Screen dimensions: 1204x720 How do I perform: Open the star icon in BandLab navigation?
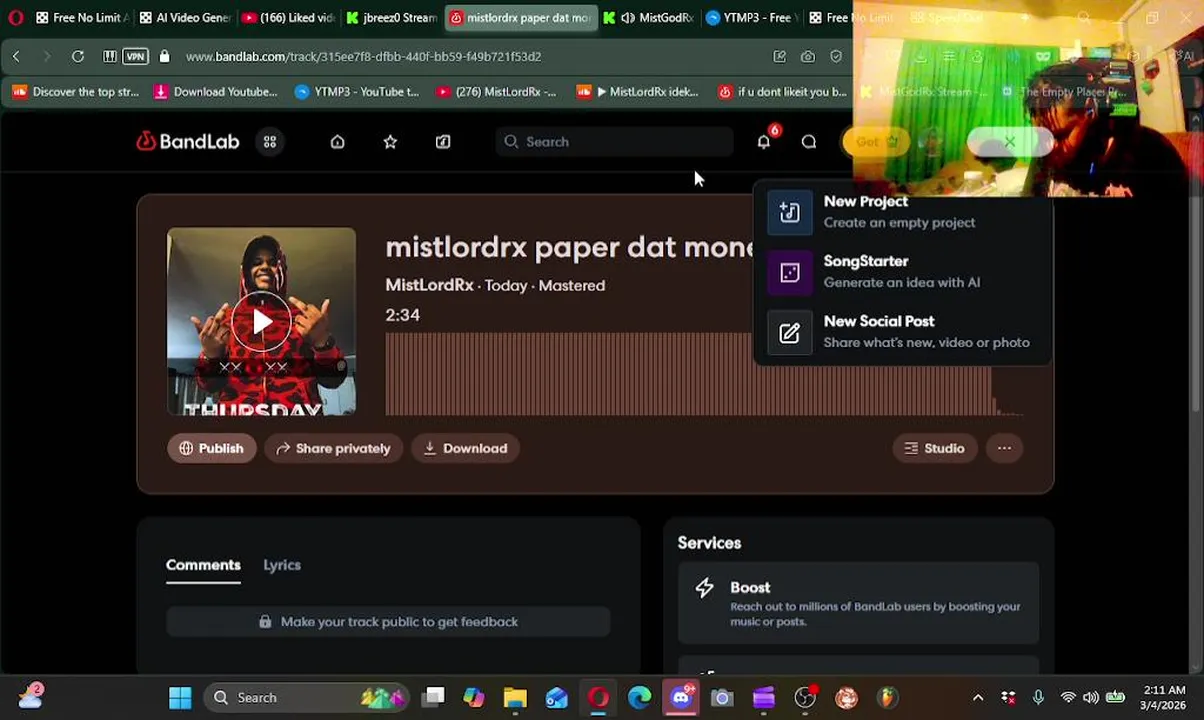coord(390,142)
